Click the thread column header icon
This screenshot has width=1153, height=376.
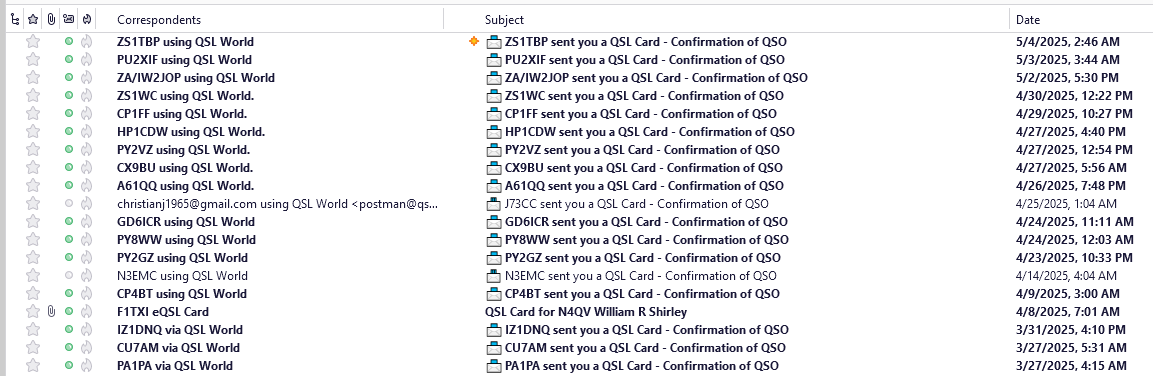click(15, 20)
